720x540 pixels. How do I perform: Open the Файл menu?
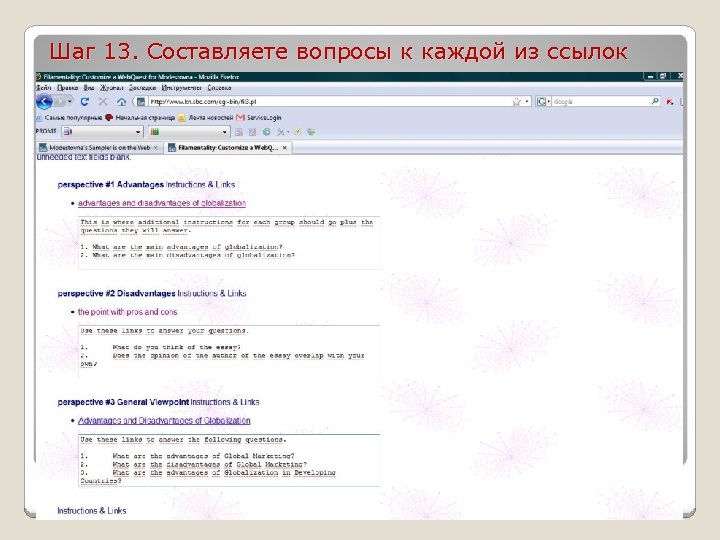click(x=44, y=88)
